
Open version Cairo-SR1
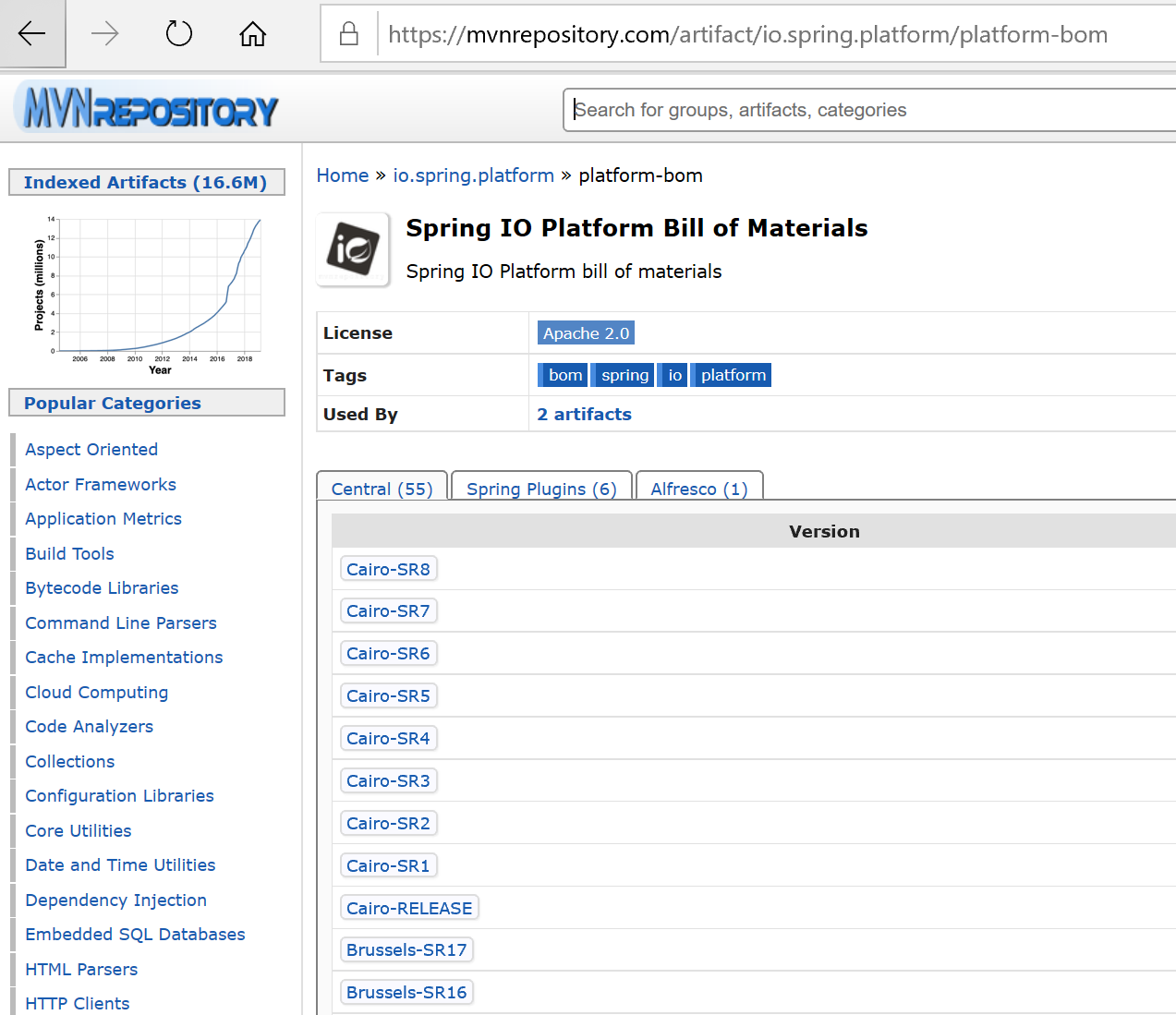[x=388, y=865]
